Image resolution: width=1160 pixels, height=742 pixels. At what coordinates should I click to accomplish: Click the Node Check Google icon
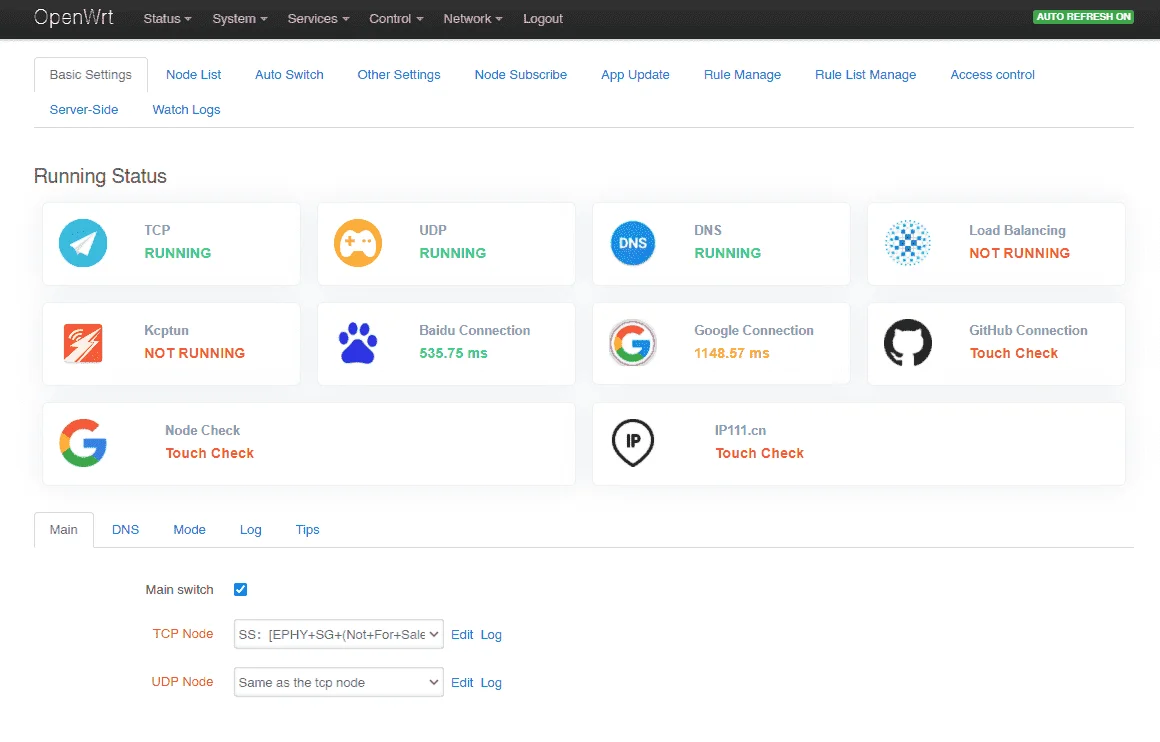pos(83,443)
